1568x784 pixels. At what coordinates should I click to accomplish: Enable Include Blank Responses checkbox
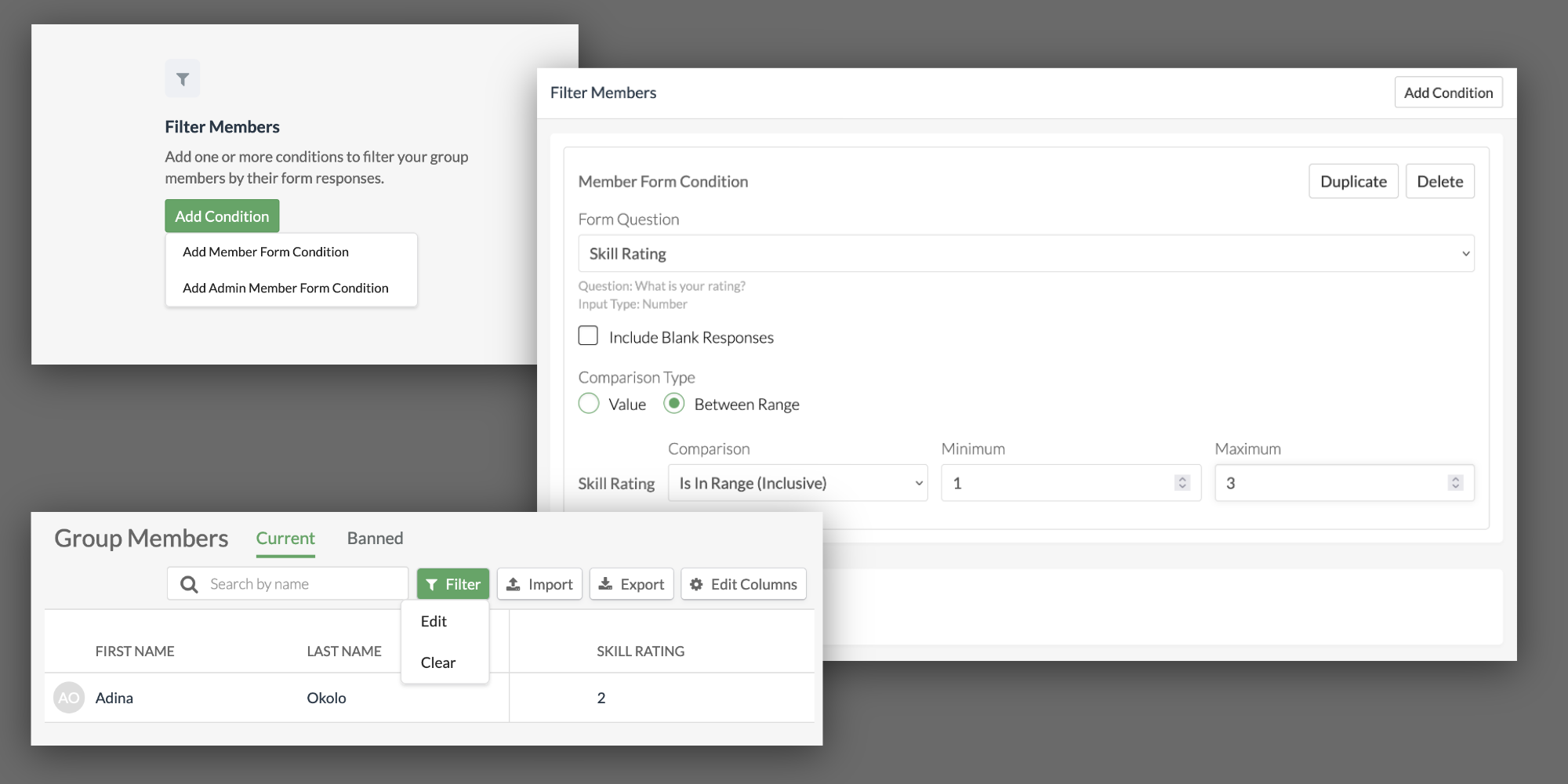588,336
